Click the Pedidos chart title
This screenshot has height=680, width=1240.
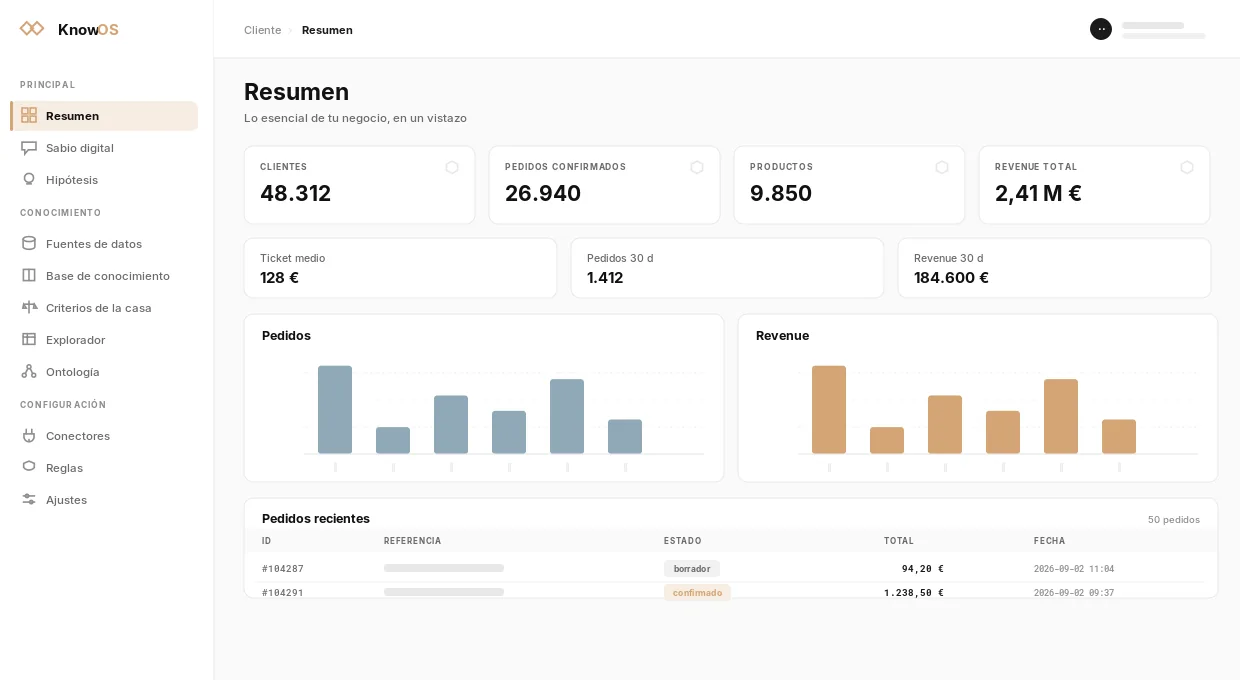pos(286,335)
